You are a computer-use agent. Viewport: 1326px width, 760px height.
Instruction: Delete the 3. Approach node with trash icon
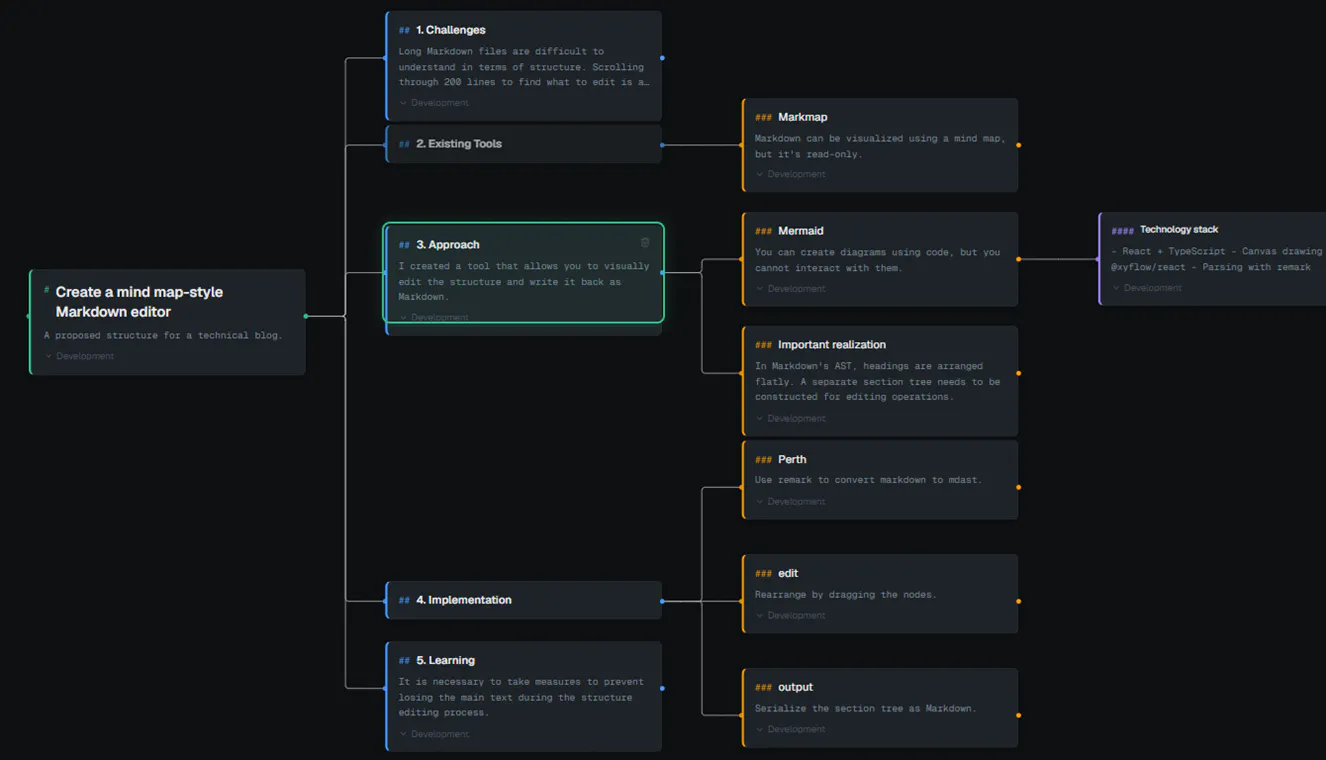[x=645, y=243]
